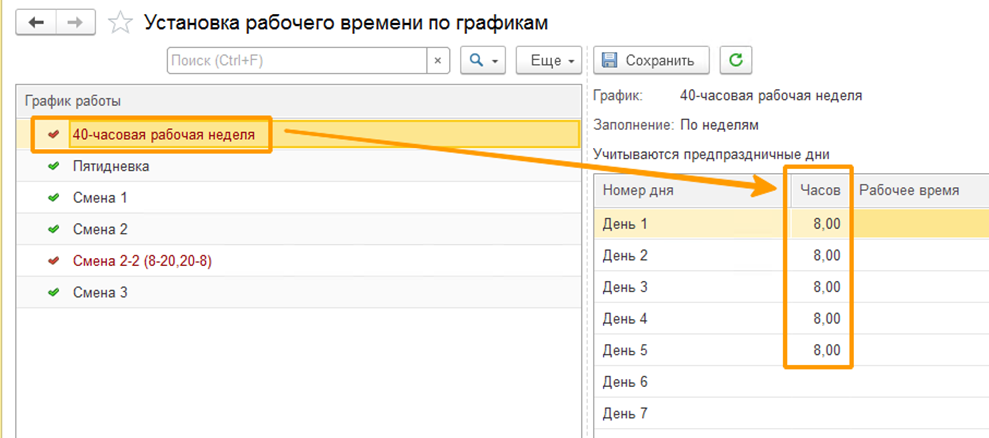The width and height of the screenshot is (989, 438).
Task: Open the magnifier search dropdown
Action: [x=484, y=60]
